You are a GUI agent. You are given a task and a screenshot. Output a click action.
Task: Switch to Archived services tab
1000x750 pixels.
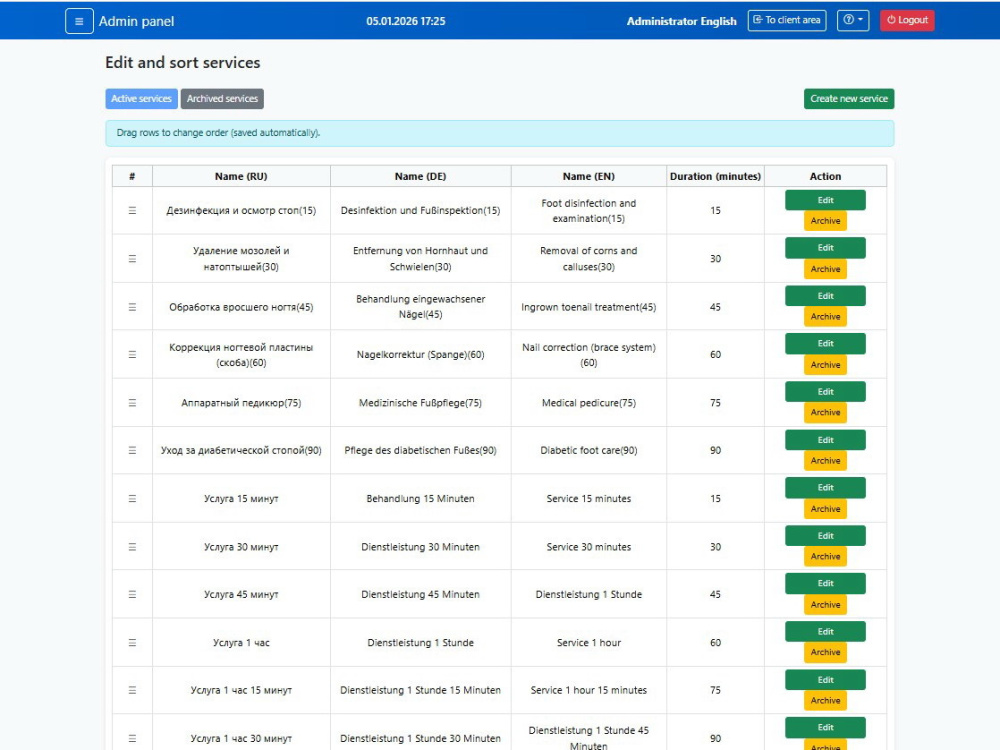coord(222,99)
